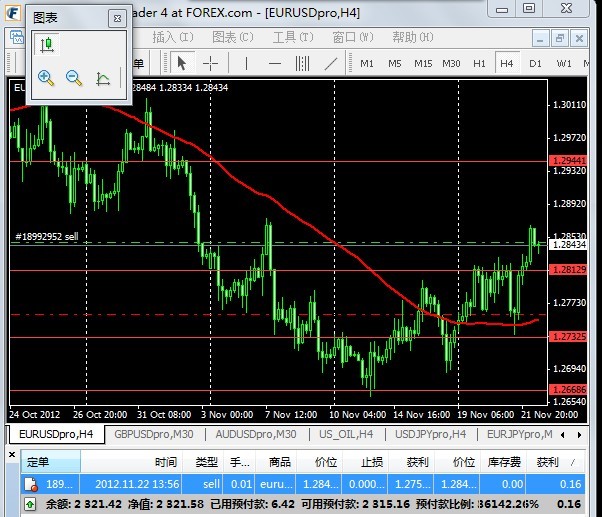
Task: Switch to AUDUSDpro,M30 chart tab
Action: point(256,434)
